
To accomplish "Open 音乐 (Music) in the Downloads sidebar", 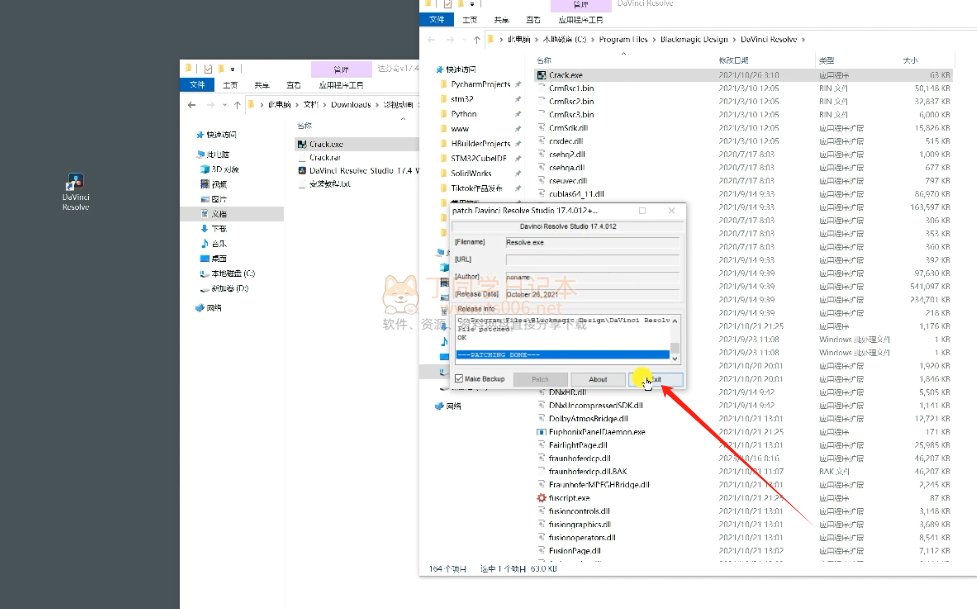I will click(219, 244).
